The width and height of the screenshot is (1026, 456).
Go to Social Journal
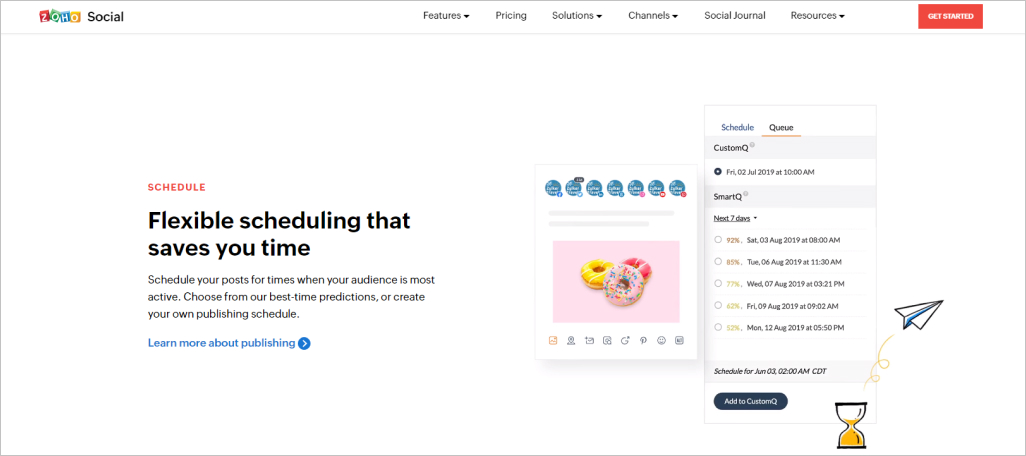pos(735,16)
